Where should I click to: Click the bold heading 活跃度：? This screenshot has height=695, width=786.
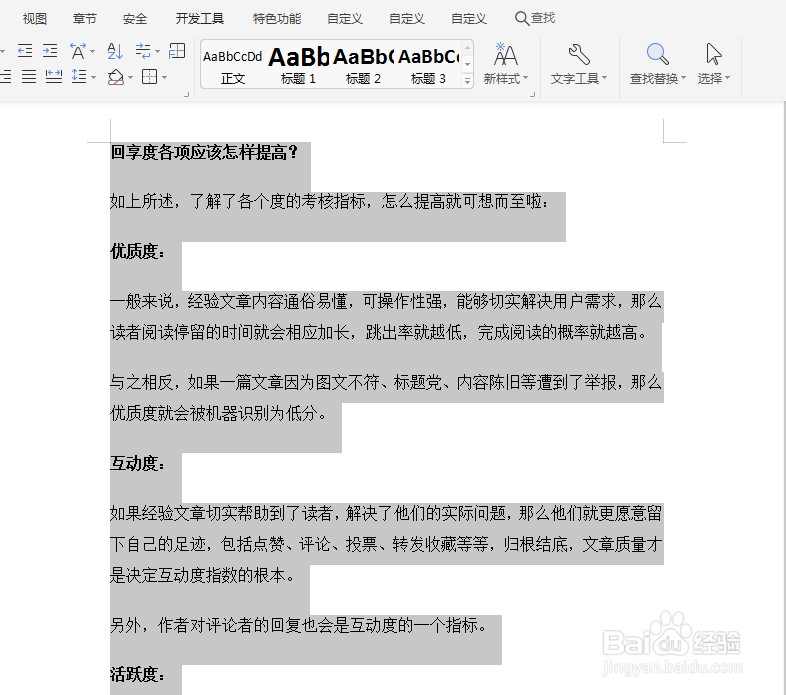pos(137,674)
